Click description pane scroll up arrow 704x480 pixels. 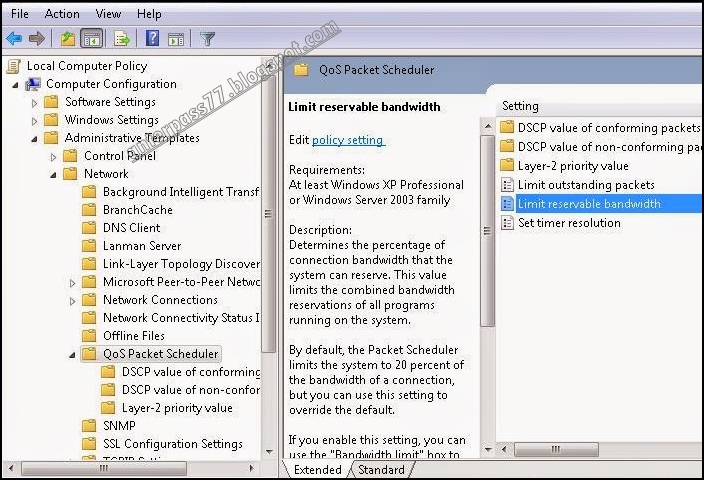pyautogui.click(x=488, y=126)
